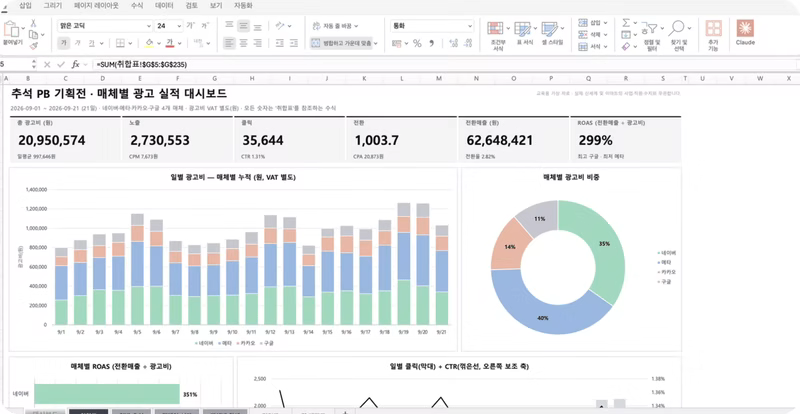Screen dimensions: 800x414
Task: Open the Draw (그리기) ribbon tab
Action: coord(53,6)
